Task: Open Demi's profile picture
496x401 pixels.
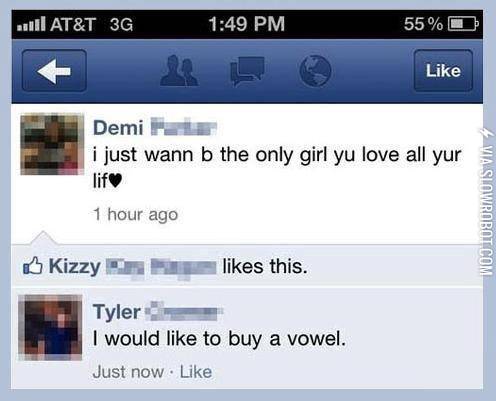Action: 52,144
